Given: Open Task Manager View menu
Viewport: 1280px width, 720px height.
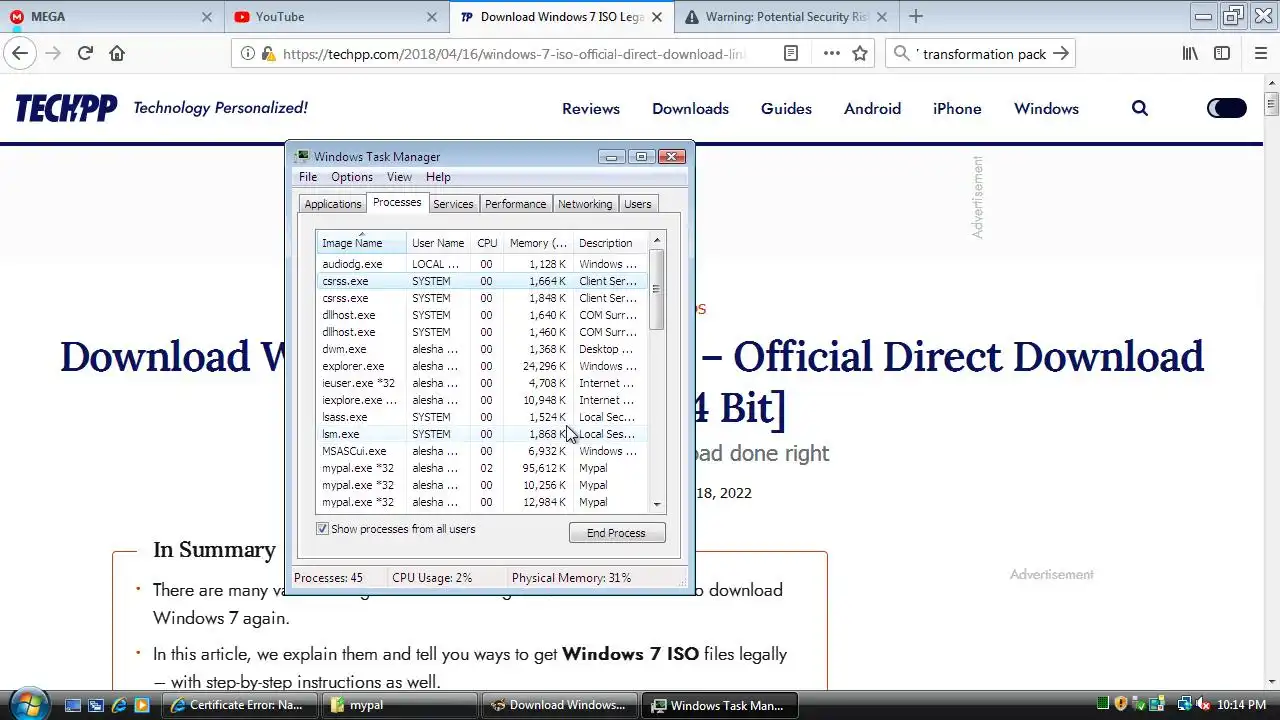Looking at the screenshot, I should [399, 177].
